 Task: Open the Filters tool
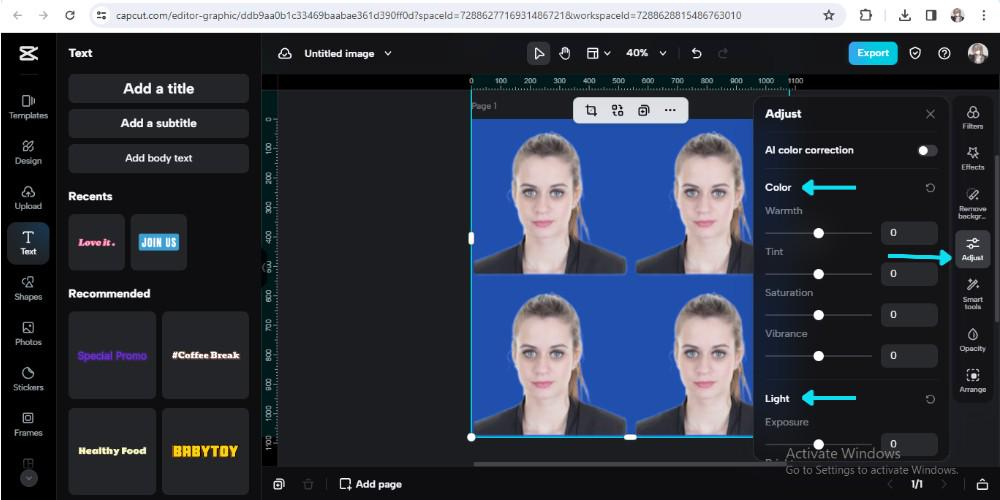[x=973, y=118]
